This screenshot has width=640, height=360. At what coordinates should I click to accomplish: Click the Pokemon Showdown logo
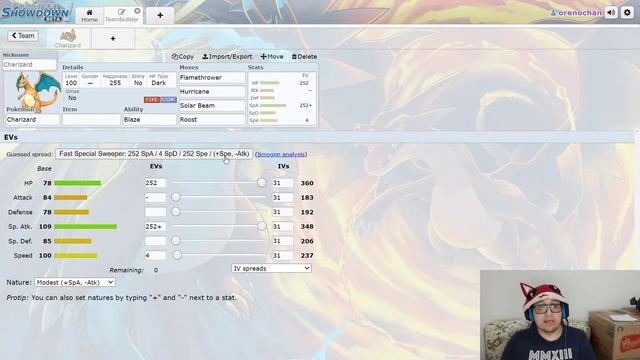pos(36,13)
